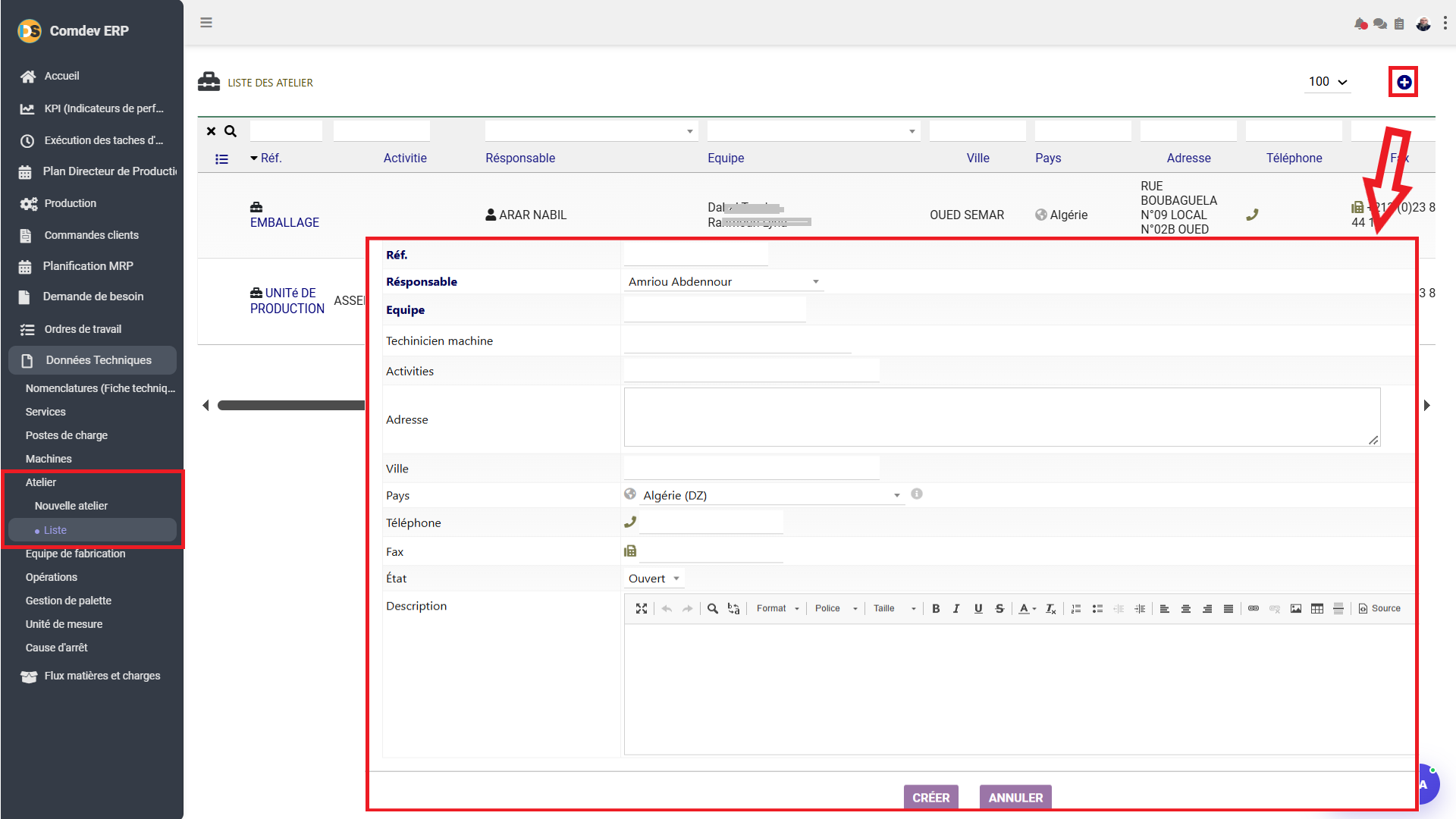
Task: Click the horizontal table scrollbar
Action: click(291, 406)
